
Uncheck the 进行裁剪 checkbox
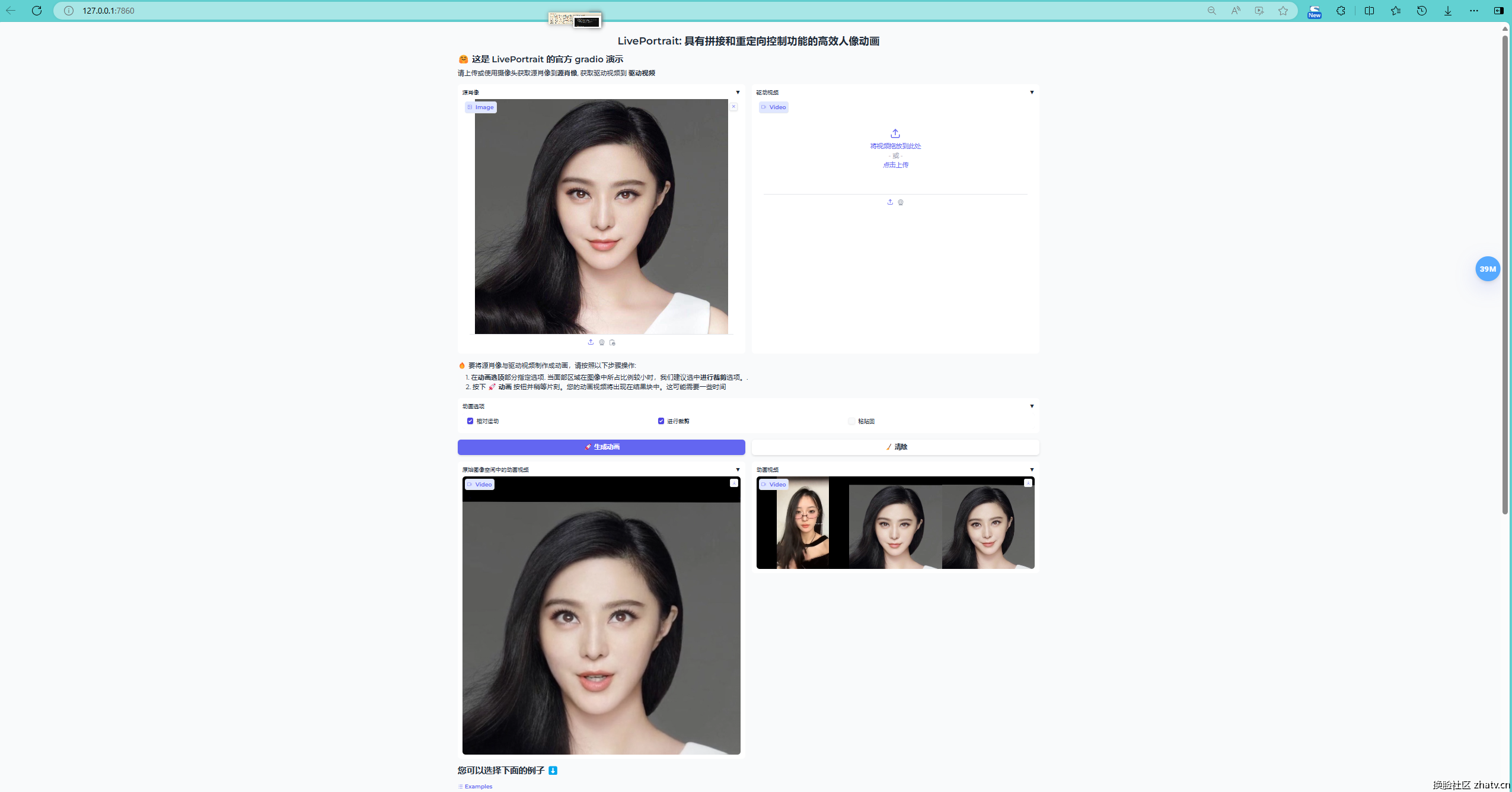click(x=661, y=421)
